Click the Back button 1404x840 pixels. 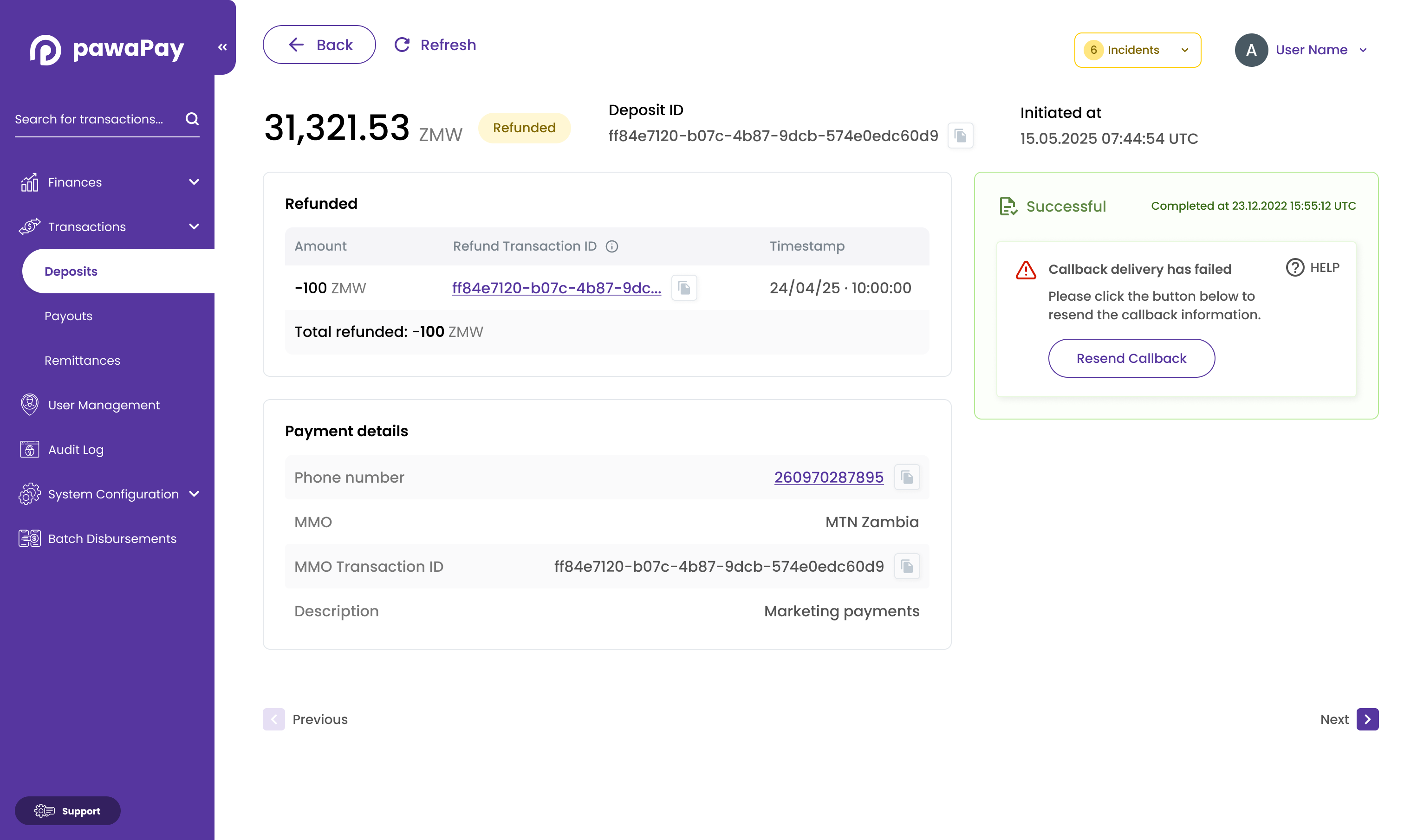(319, 45)
